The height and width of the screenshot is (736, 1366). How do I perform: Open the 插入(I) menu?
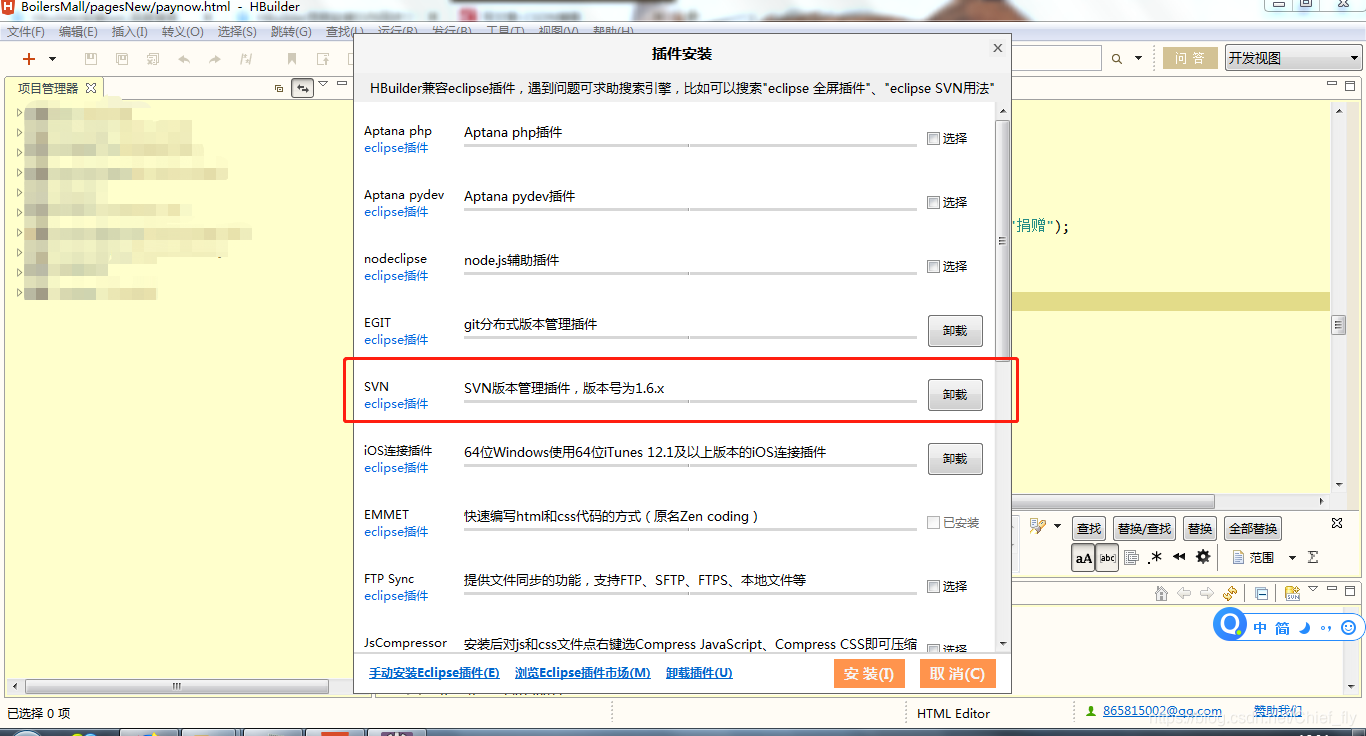point(130,32)
